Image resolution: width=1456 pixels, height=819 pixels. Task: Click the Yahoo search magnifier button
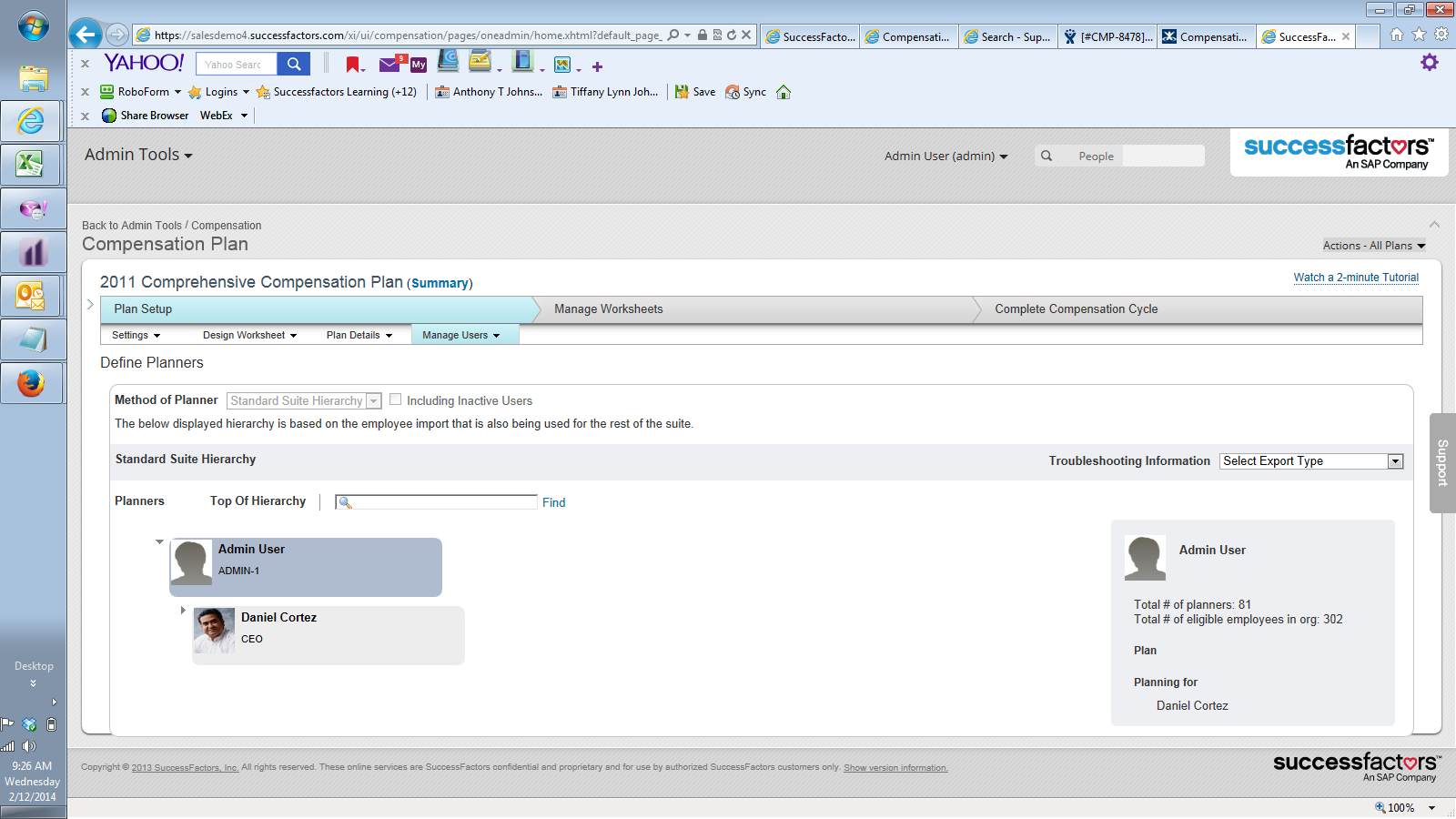tap(293, 64)
